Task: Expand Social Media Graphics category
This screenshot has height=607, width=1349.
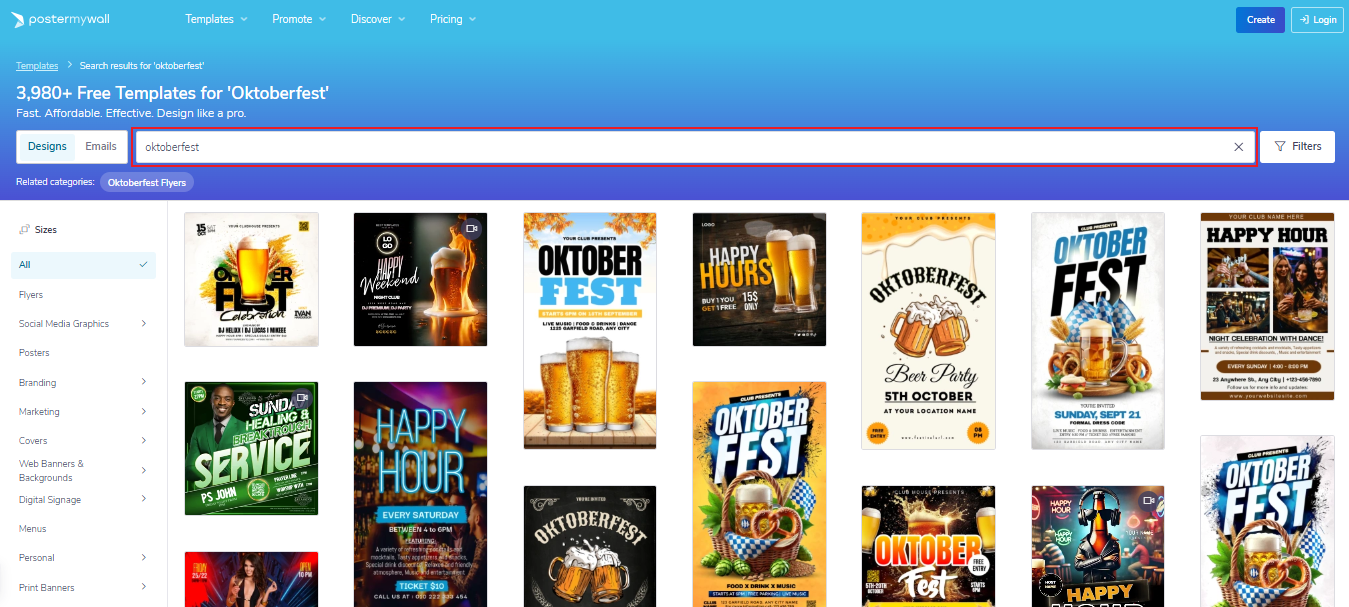Action: point(143,324)
